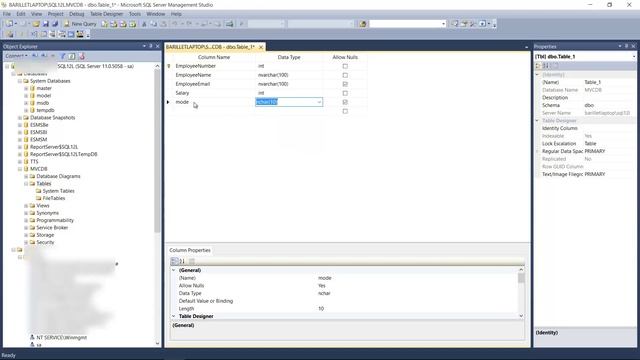Open the View menu
The image size is (640, 360).
coord(36,14)
